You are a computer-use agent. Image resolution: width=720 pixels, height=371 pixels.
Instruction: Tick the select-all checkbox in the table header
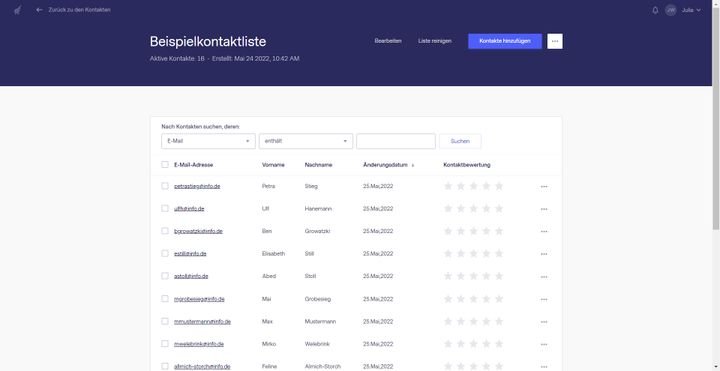coord(165,164)
